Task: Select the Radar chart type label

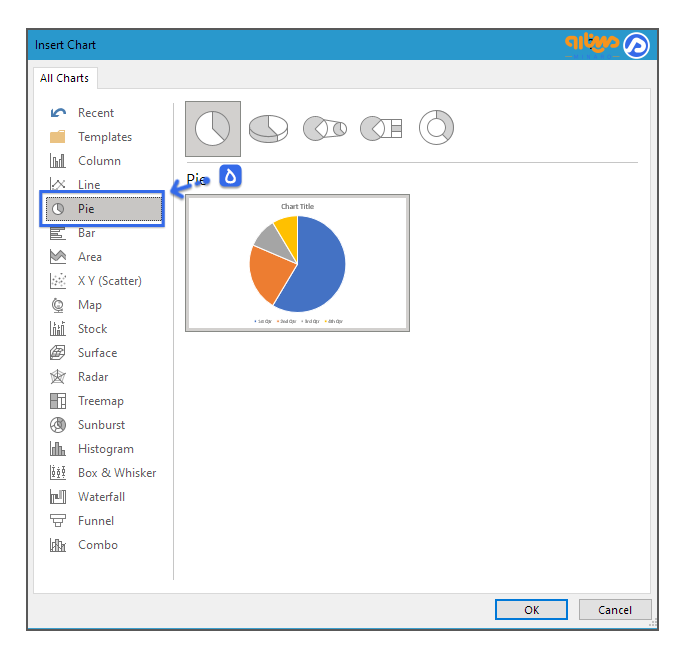Action: [93, 377]
